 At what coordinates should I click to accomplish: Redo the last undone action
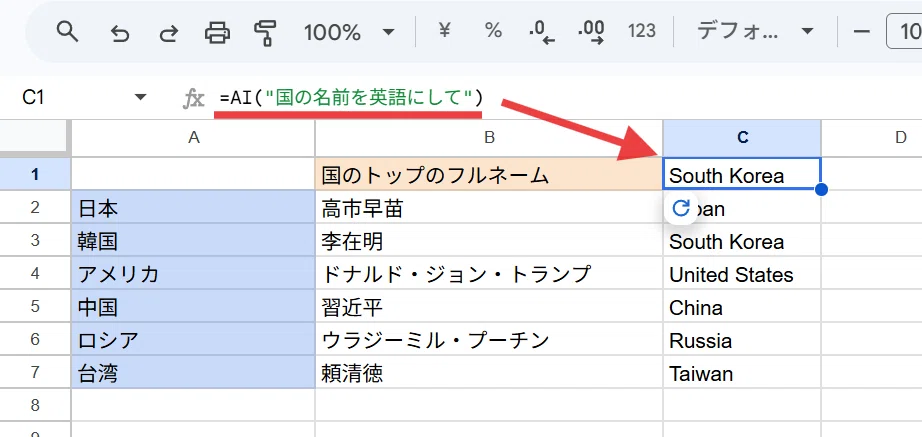pyautogui.click(x=168, y=33)
